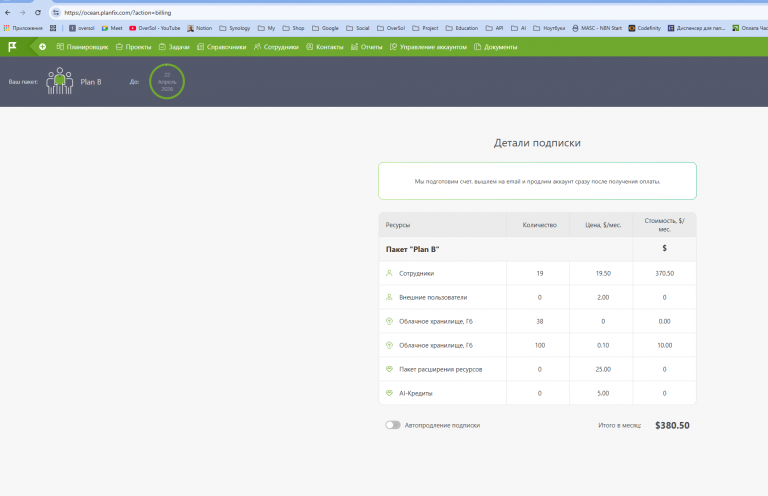This screenshot has width=768, height=496.
Task: Click the plus add button in green toolbar
Action: [x=43, y=47]
